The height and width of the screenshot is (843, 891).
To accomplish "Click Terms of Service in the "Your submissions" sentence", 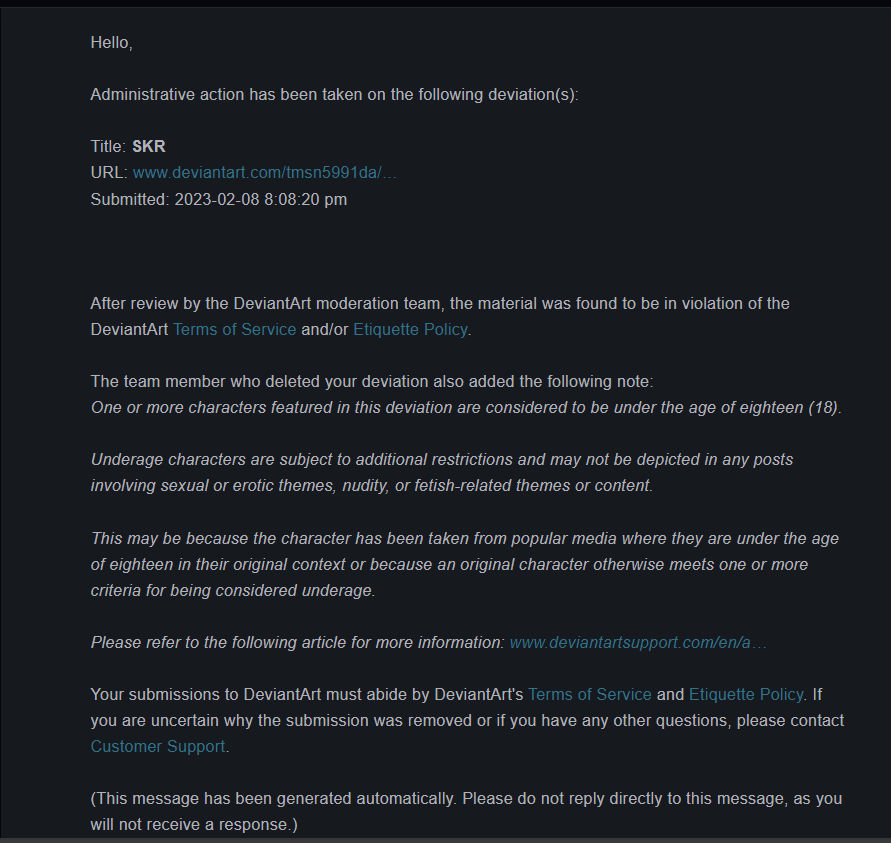I will 589,694.
